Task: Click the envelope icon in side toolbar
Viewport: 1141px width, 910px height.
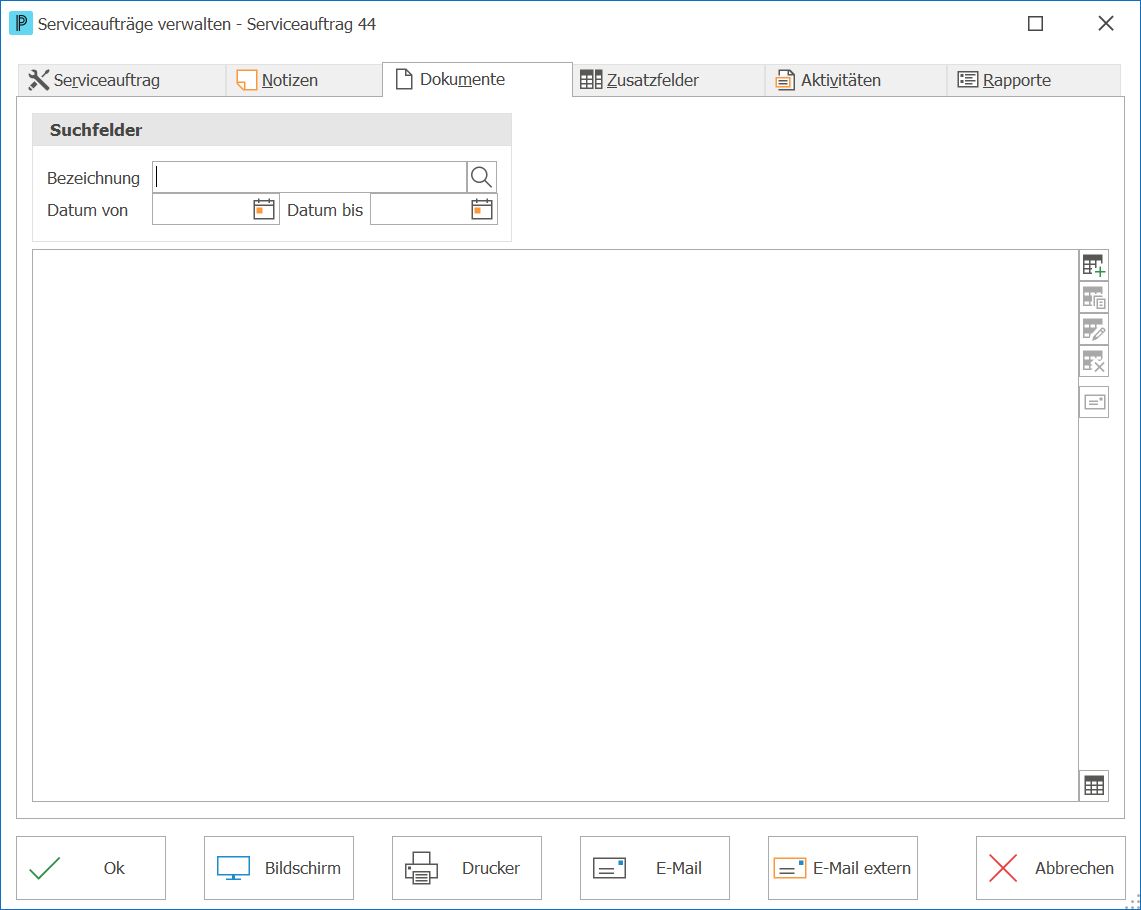Action: pos(1094,402)
